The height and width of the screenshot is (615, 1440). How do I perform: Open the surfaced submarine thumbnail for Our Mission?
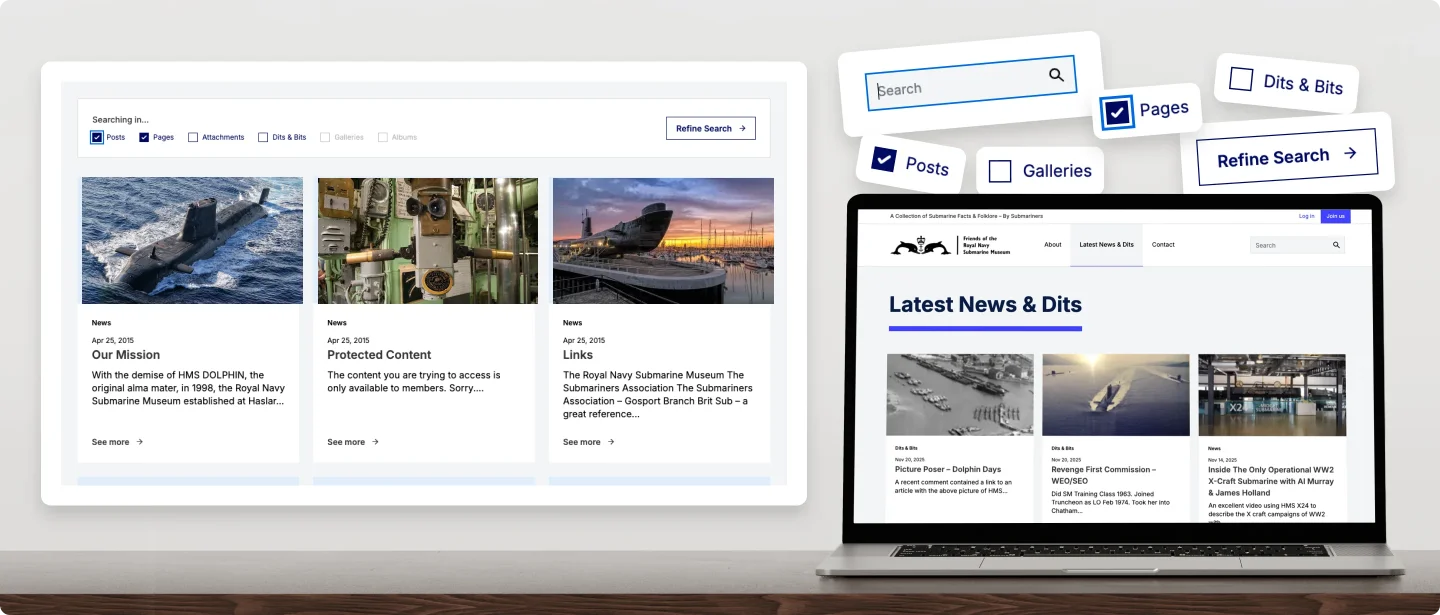point(192,240)
